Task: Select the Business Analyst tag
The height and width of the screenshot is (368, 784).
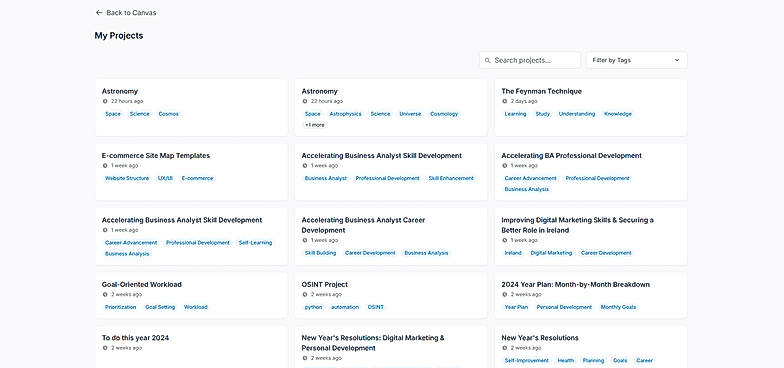Action: tap(326, 178)
